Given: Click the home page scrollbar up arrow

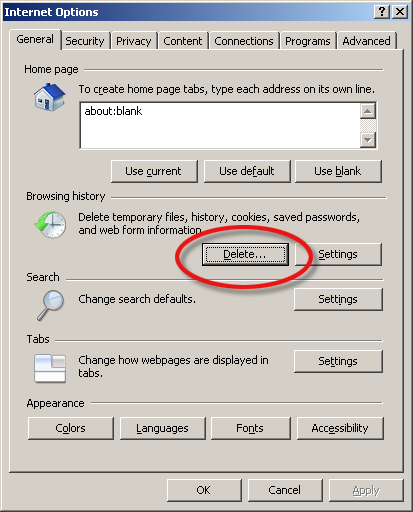Looking at the screenshot, I should (x=368, y=111).
